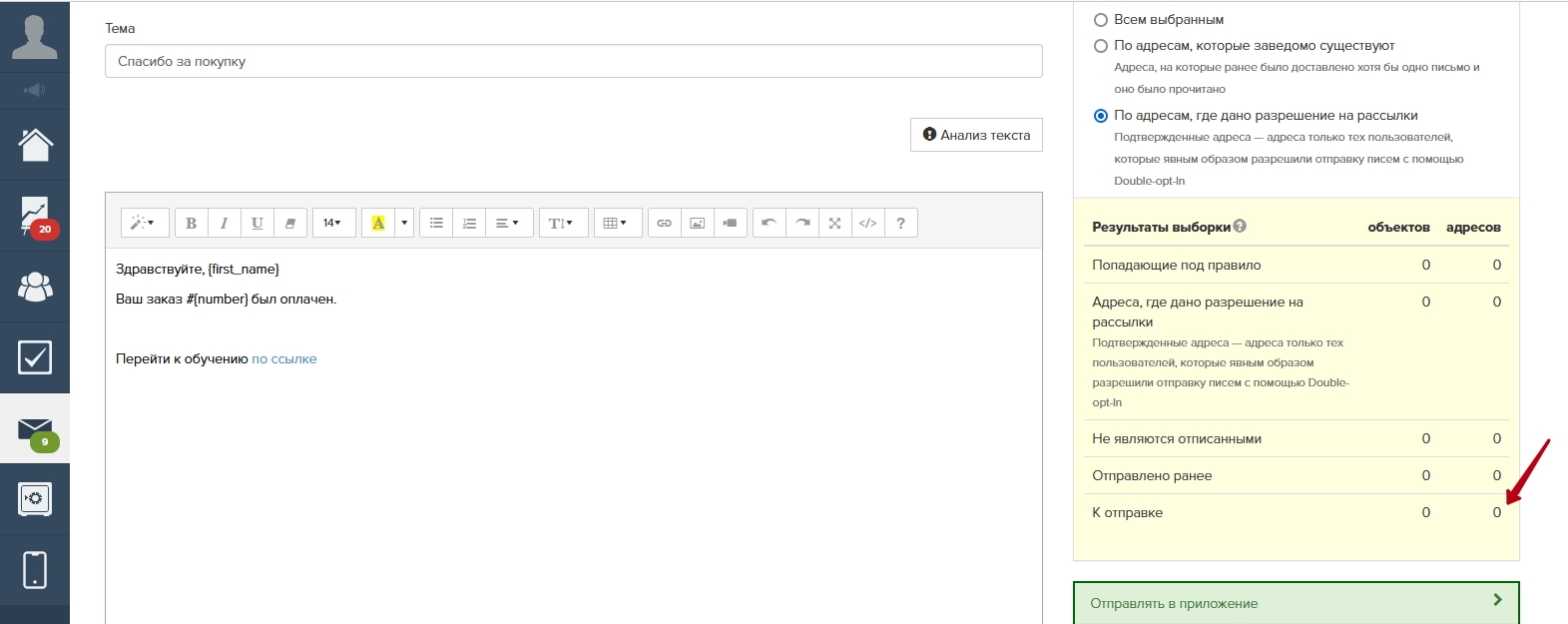Select the 'Всем выбранным' radio option
Screen dimensions: 1568x624
(x=1101, y=20)
